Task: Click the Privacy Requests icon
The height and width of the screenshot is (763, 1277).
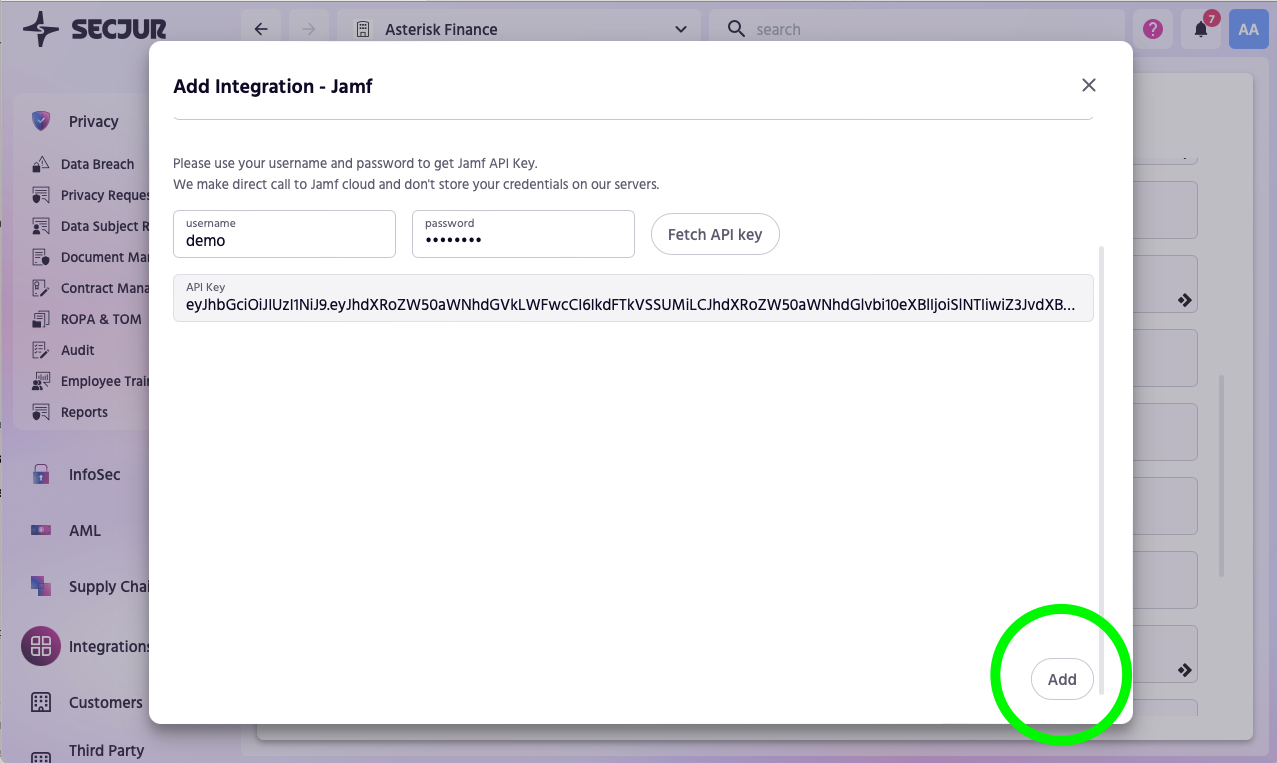Action: (41, 195)
